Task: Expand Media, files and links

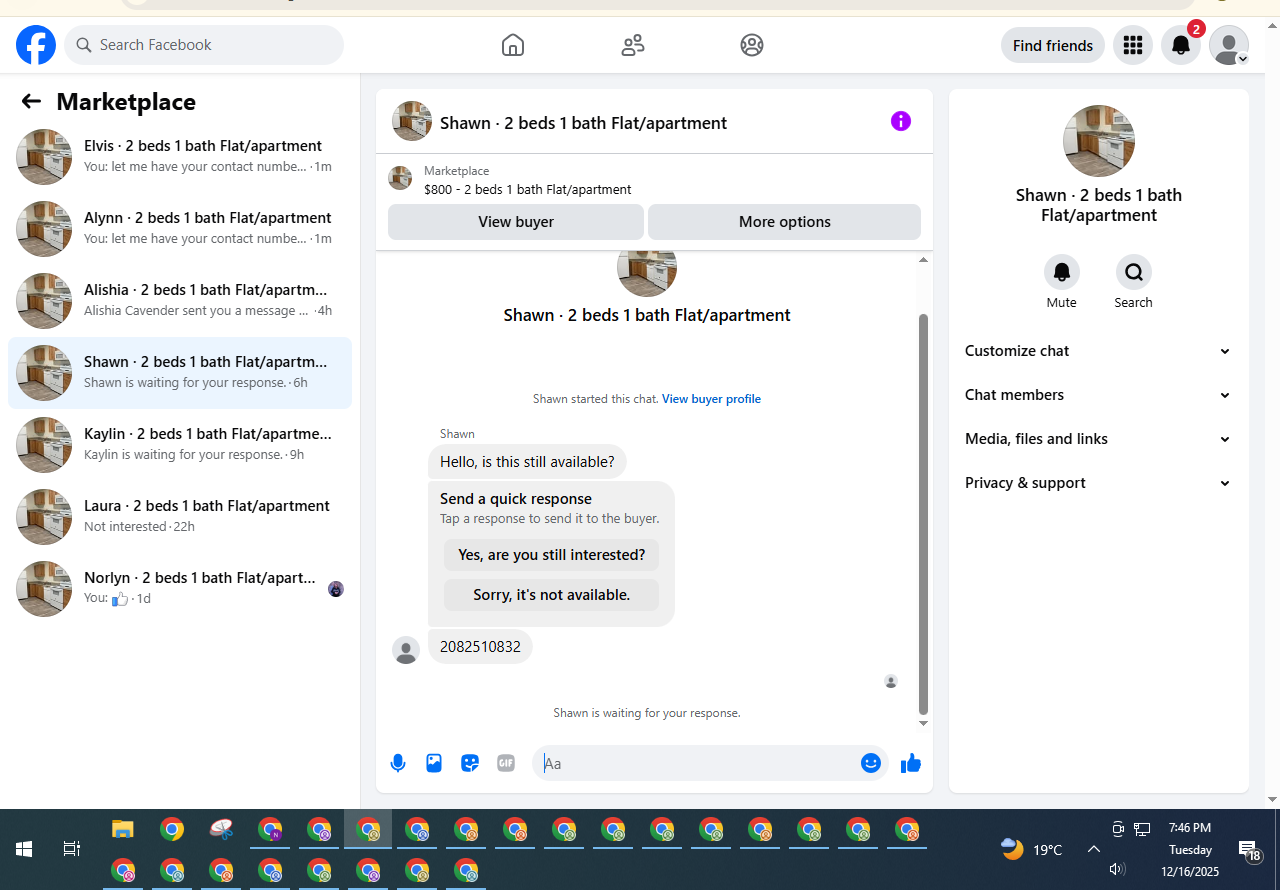Action: (x=1099, y=439)
